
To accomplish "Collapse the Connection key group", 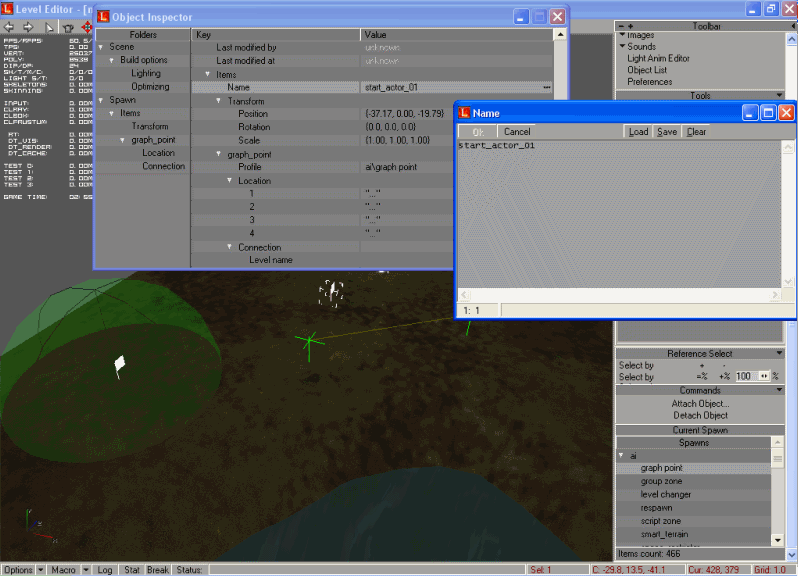I will coord(230,247).
